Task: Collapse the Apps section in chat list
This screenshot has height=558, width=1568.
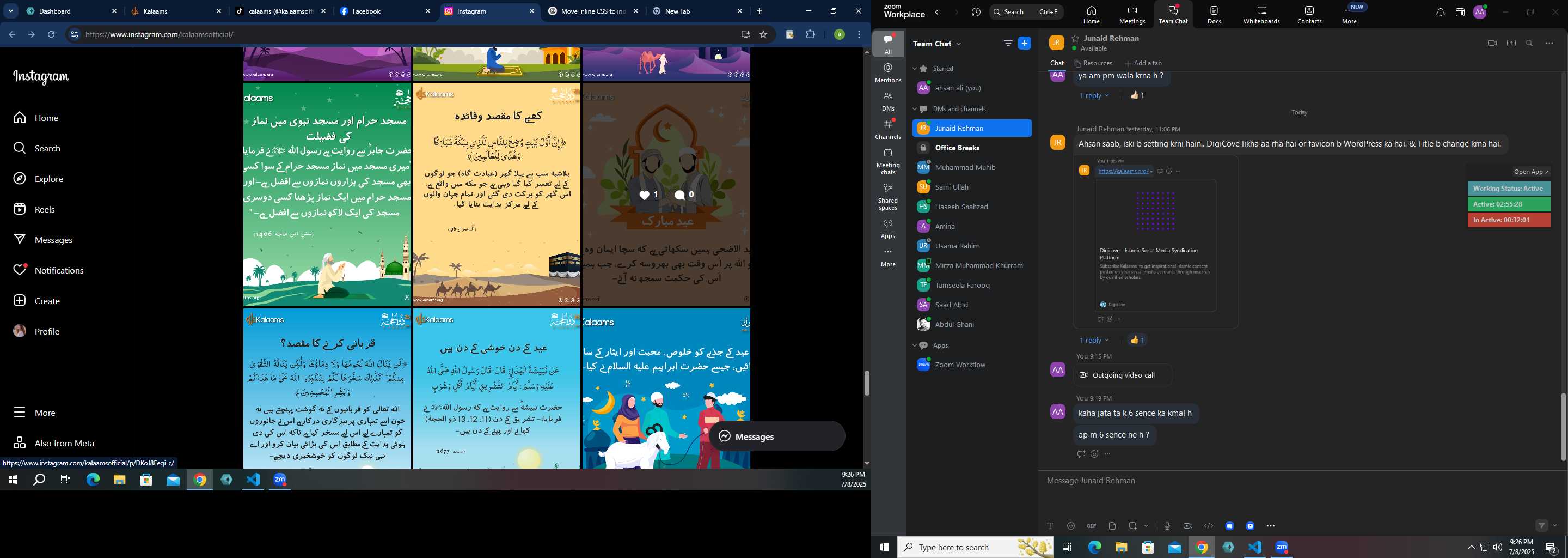Action: 914,345
